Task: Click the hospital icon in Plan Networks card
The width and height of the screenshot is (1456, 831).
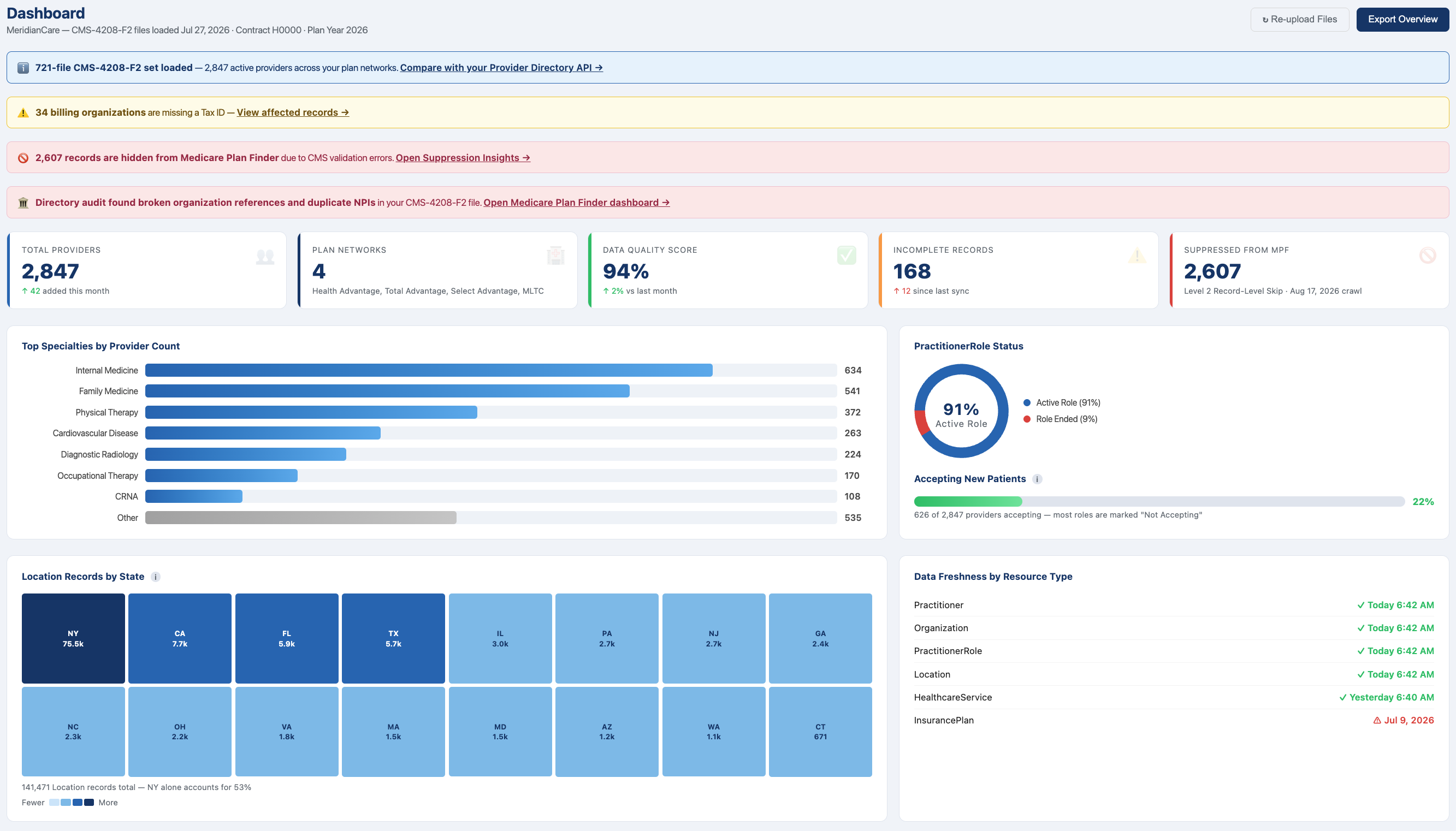Action: pyautogui.click(x=555, y=255)
